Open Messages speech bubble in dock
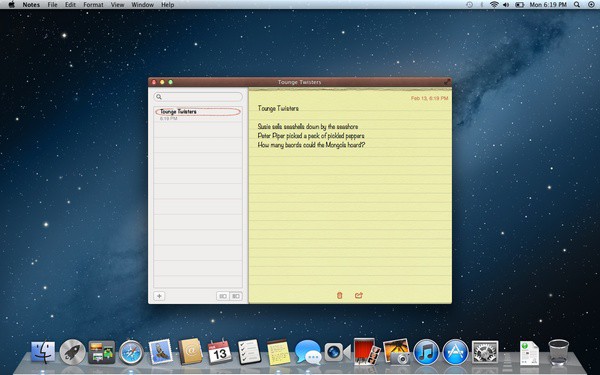The height and width of the screenshot is (375, 600). click(x=308, y=352)
